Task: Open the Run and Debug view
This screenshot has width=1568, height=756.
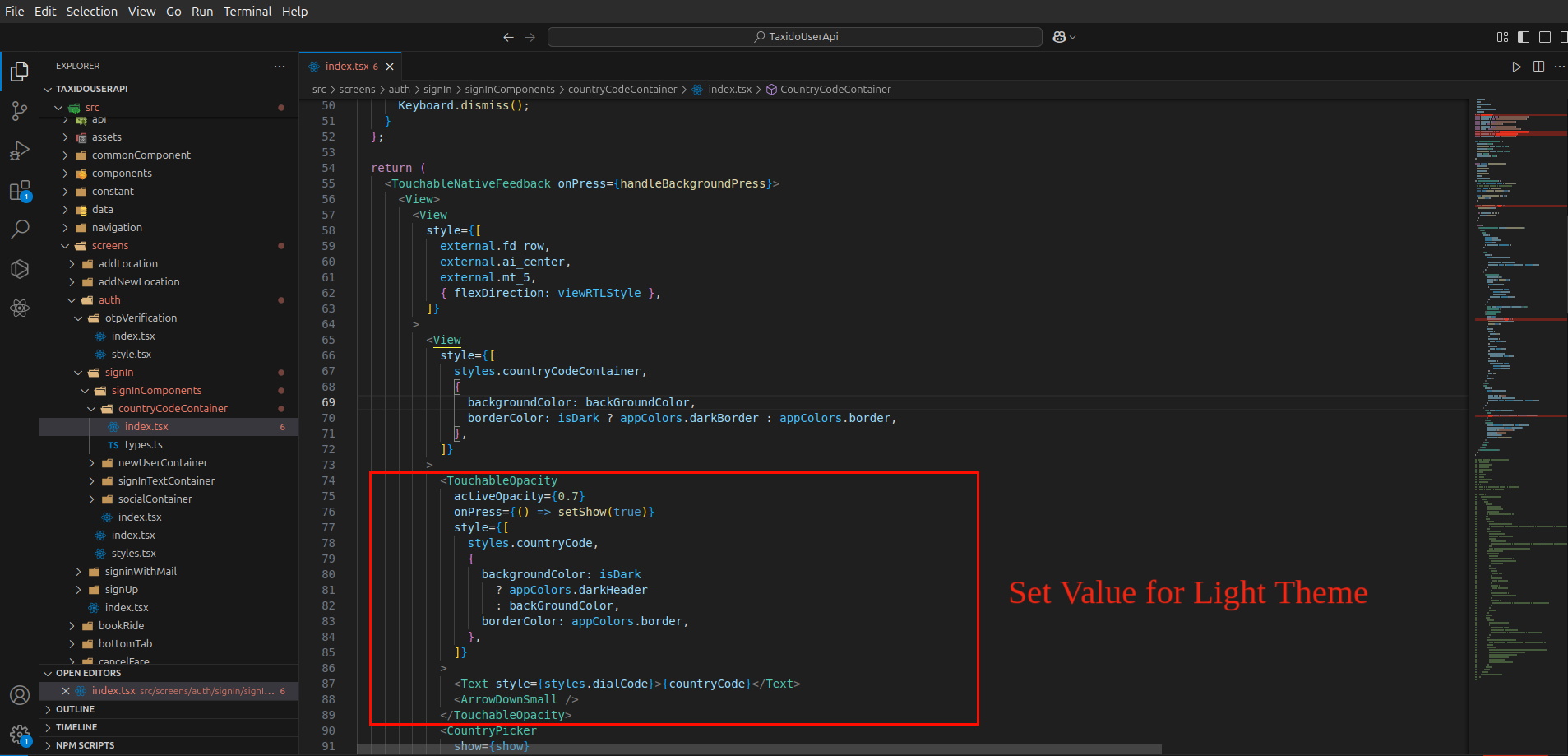Action: 20,151
